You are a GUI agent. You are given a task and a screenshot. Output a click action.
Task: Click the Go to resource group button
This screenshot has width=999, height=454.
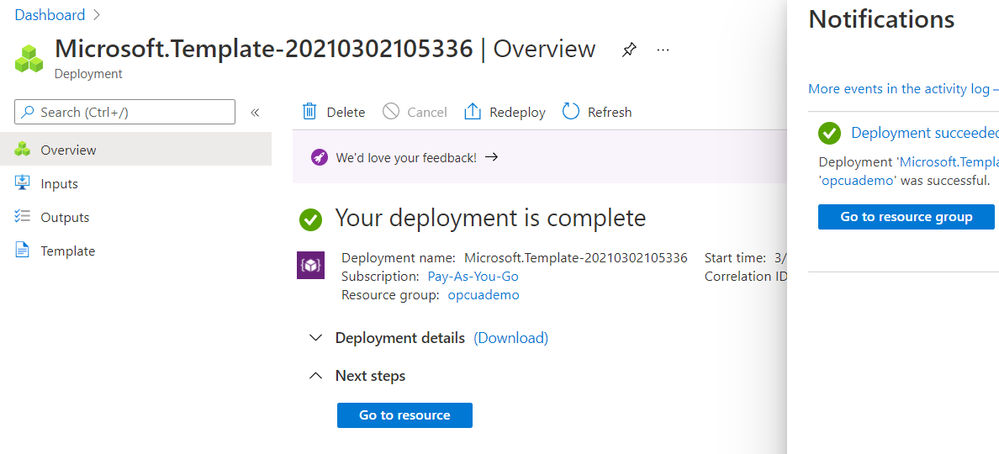[x=906, y=216]
